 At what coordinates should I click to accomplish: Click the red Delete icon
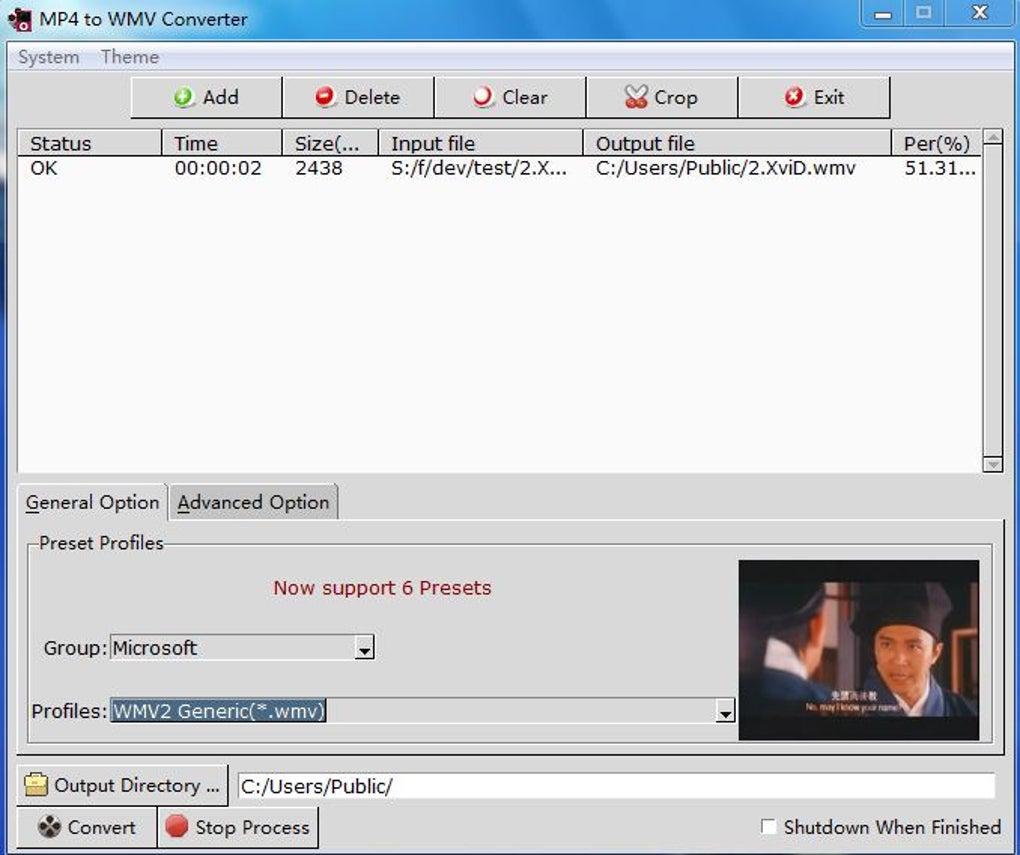pyautogui.click(x=325, y=97)
